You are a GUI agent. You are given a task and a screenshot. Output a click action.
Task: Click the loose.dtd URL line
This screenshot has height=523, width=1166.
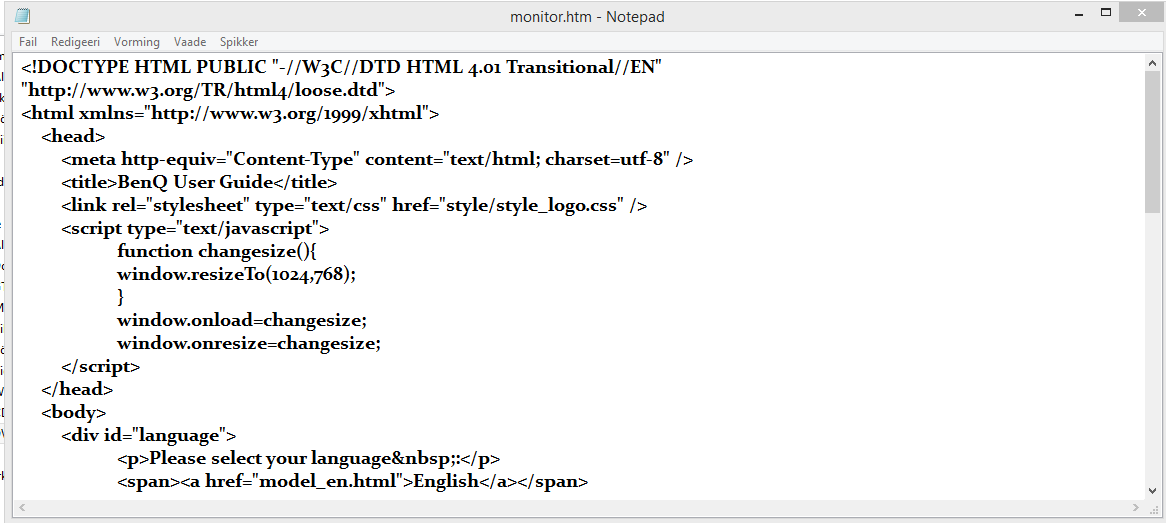207,91
